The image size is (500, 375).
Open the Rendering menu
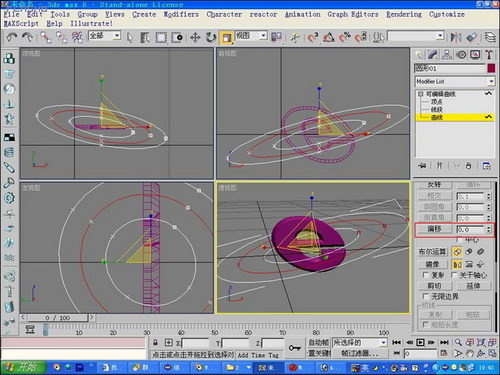[x=404, y=14]
